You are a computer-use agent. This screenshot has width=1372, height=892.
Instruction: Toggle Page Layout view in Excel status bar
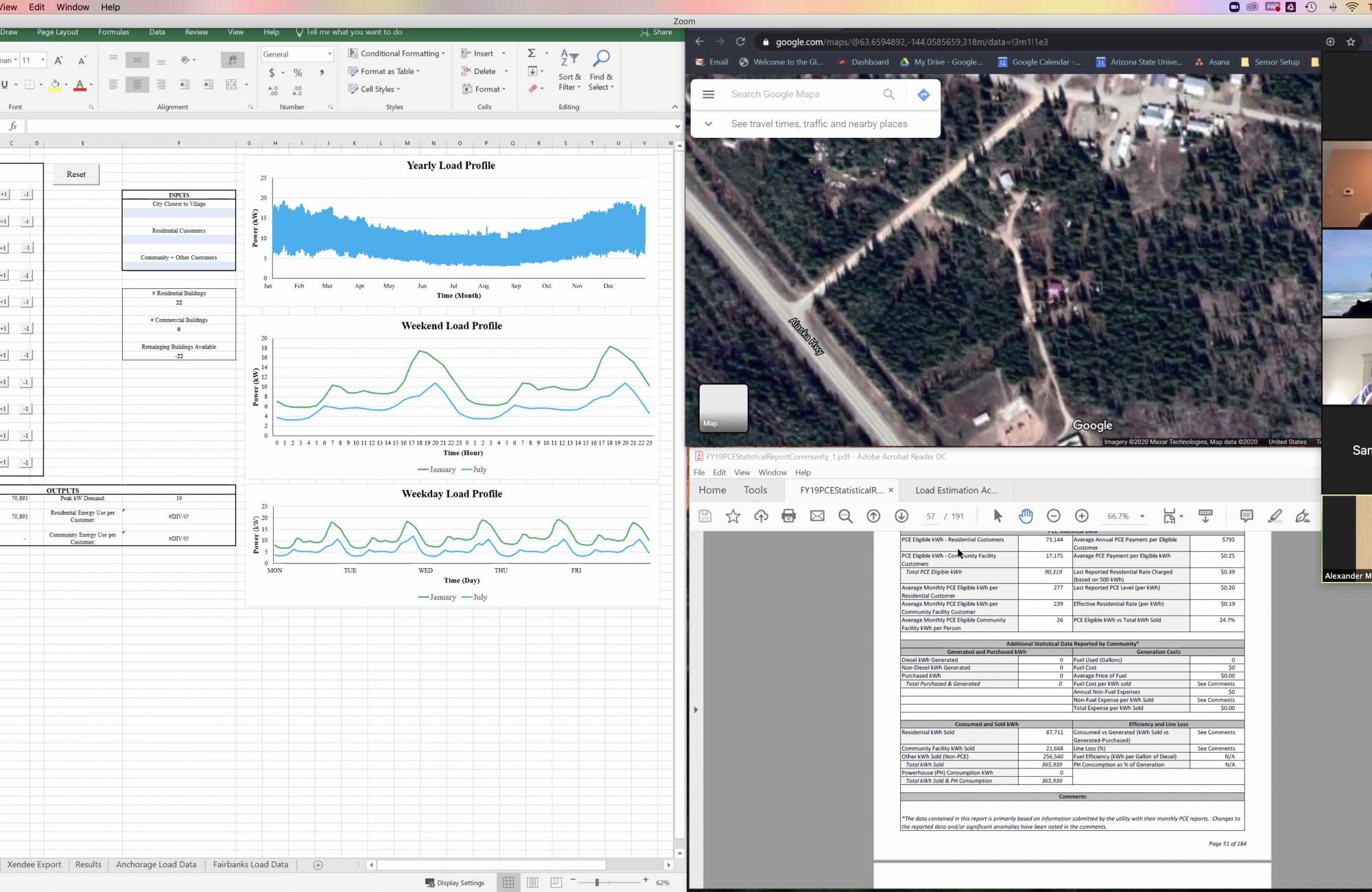click(532, 882)
